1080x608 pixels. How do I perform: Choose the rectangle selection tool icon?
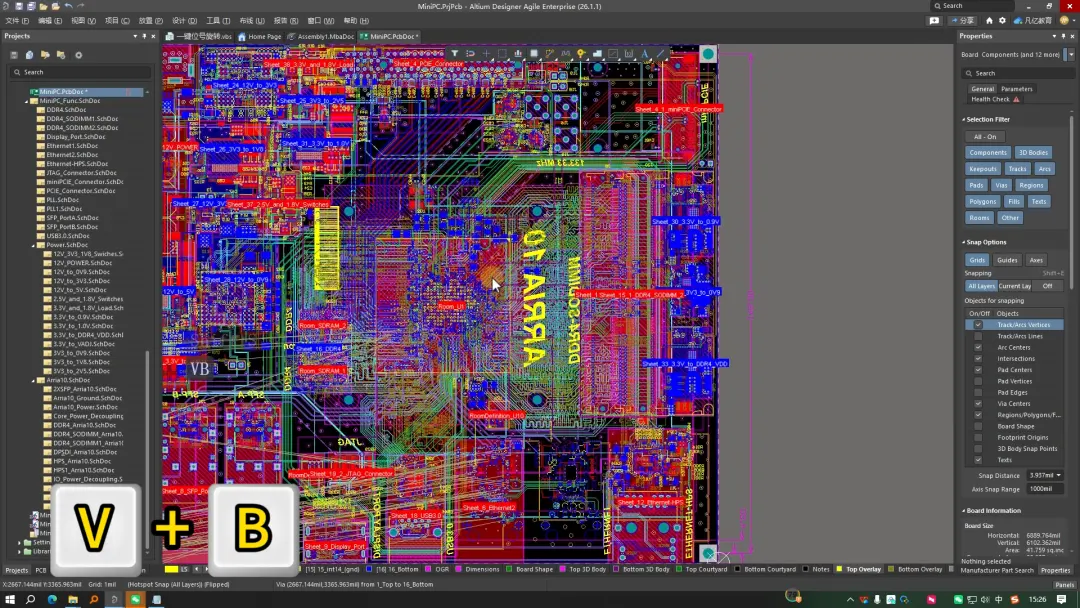coord(502,54)
